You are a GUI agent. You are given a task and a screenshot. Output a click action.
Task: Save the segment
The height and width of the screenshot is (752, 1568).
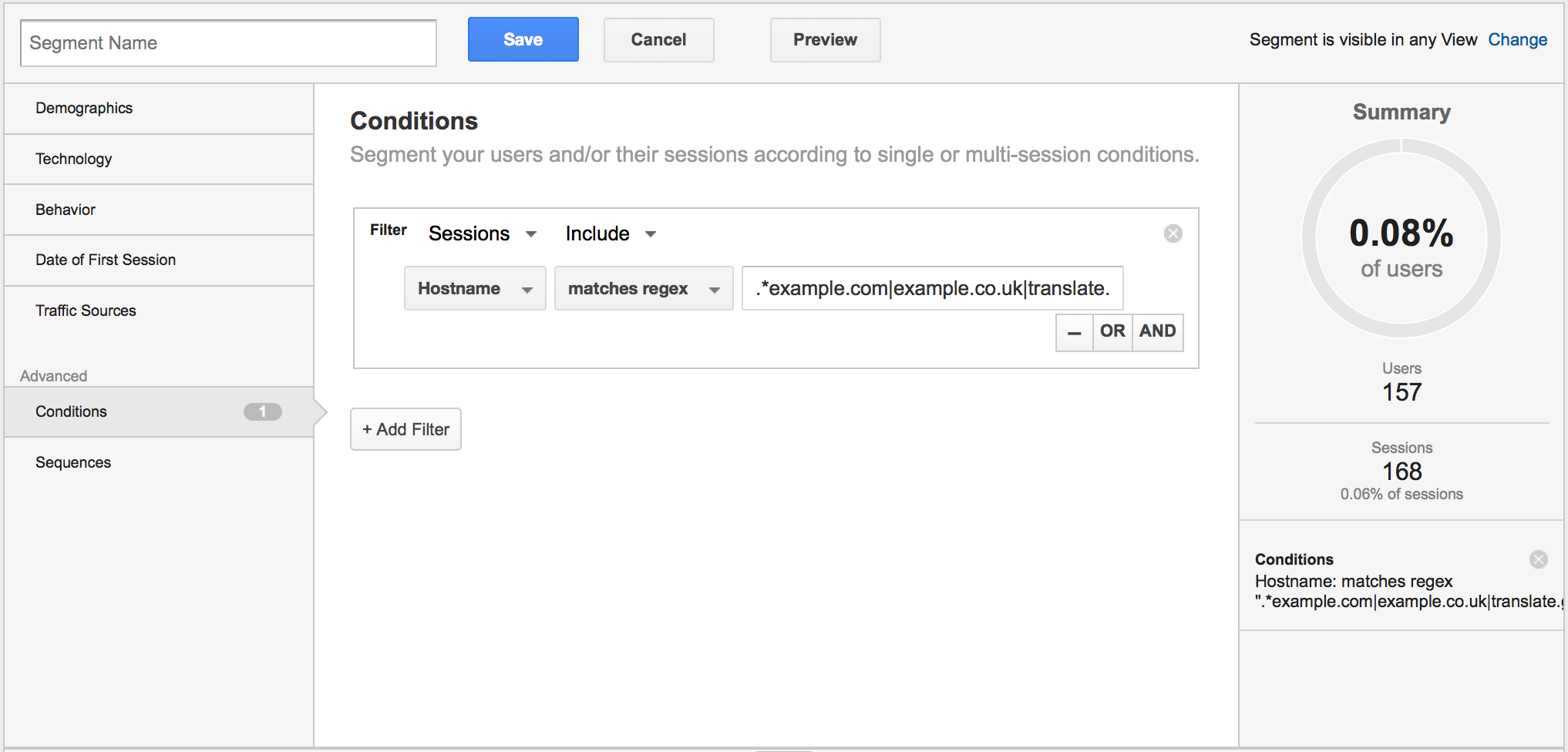coord(523,39)
